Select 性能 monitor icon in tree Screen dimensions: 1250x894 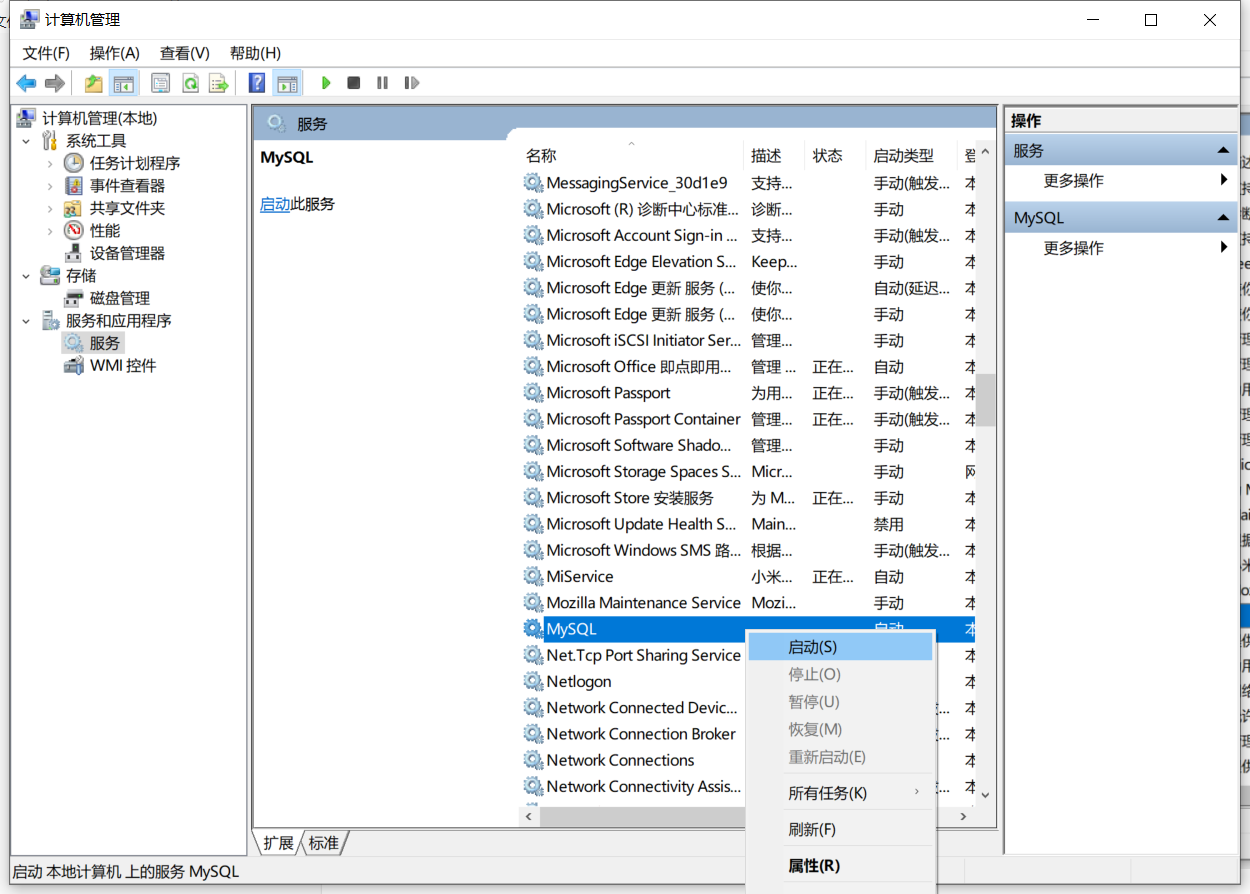pos(74,231)
